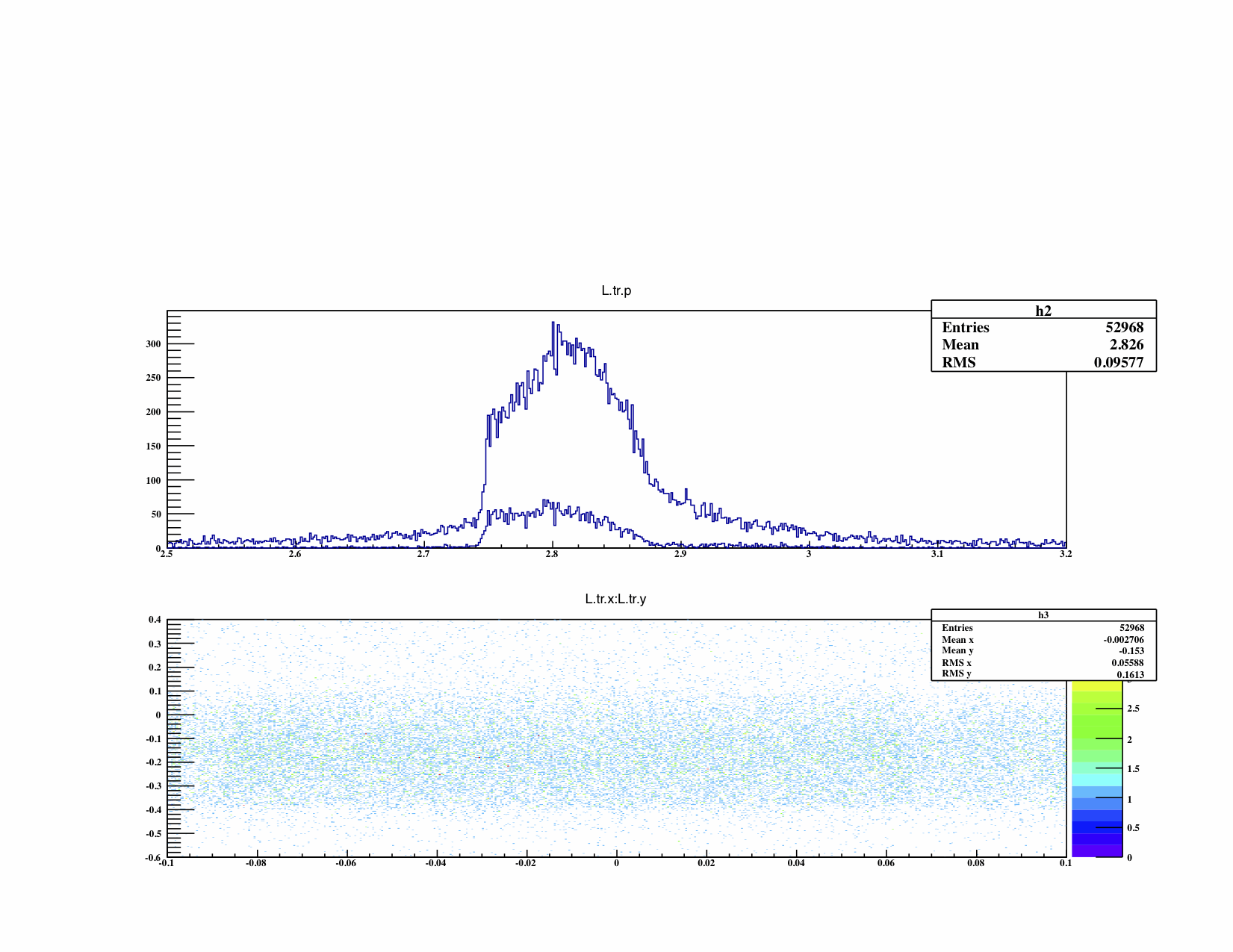
Task: Select the RMS value 0.09577
Action: pos(1119,363)
